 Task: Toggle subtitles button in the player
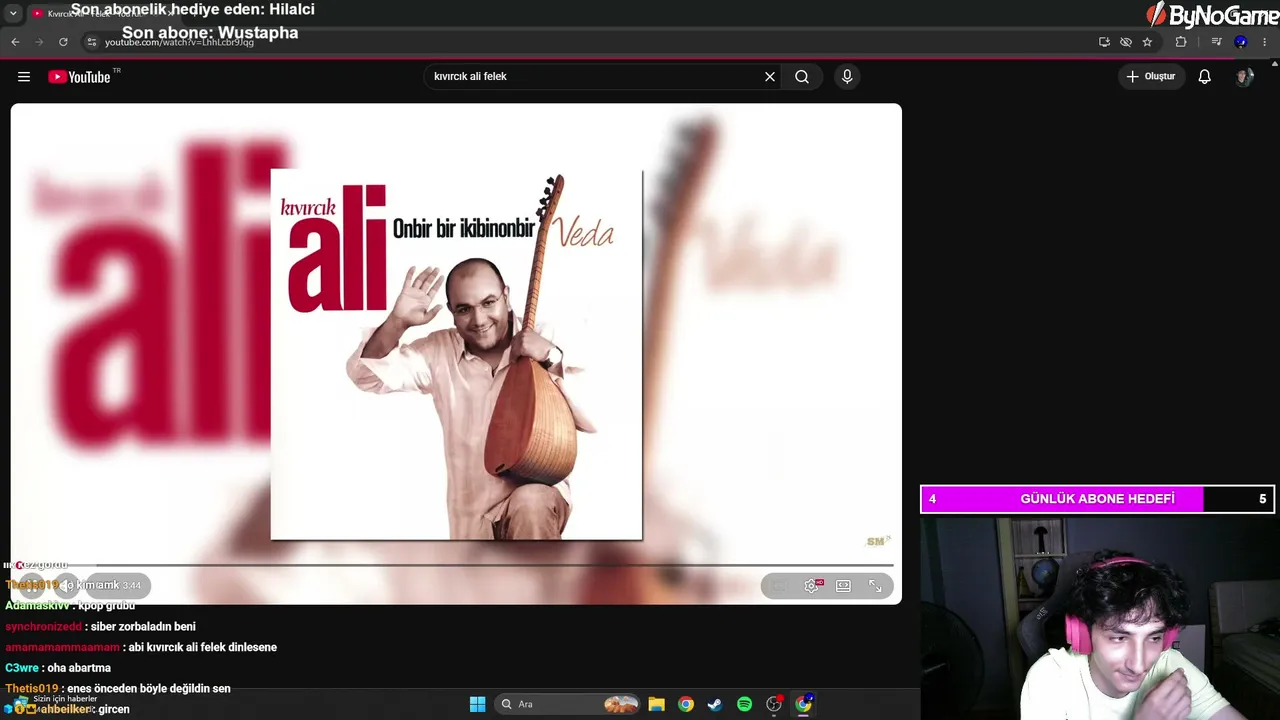click(779, 586)
